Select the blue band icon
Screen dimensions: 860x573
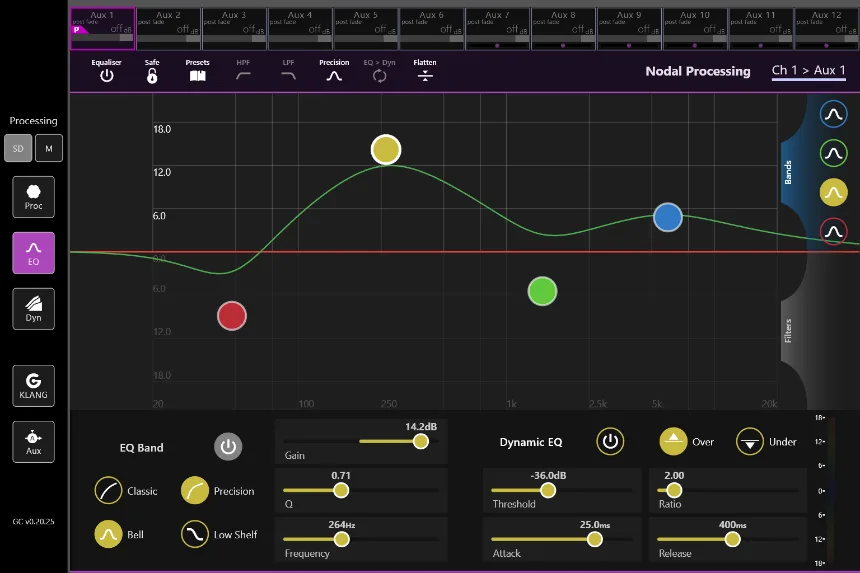pos(833,114)
